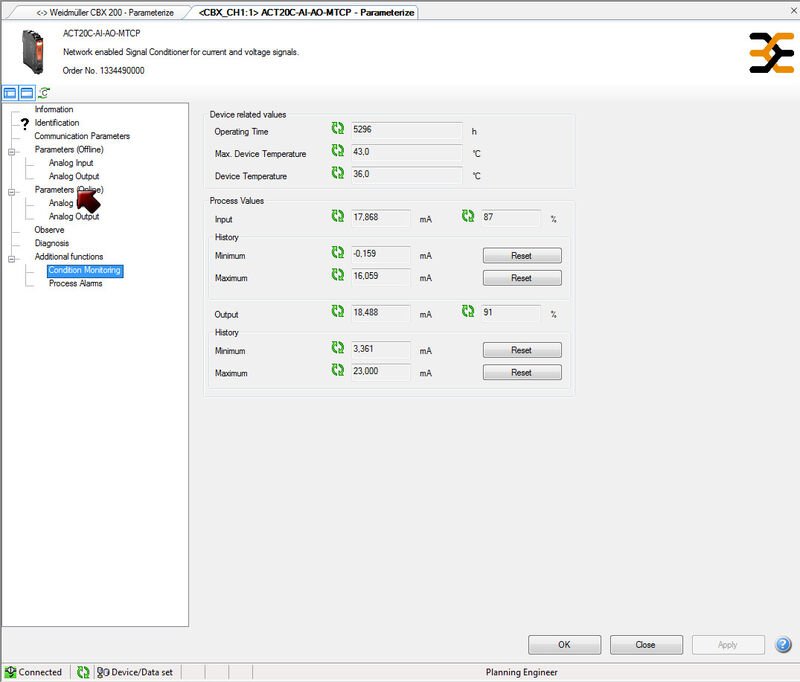
Task: Refresh the Device Temperature value
Action: 338,173
